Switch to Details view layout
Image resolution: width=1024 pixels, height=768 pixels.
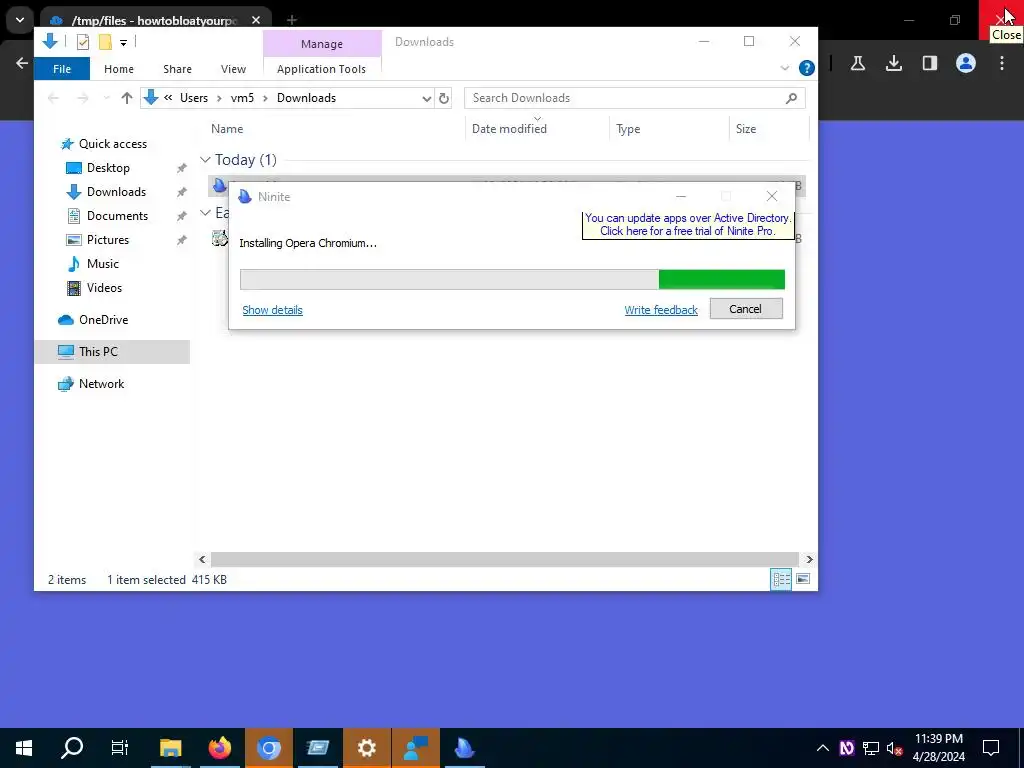coord(781,579)
